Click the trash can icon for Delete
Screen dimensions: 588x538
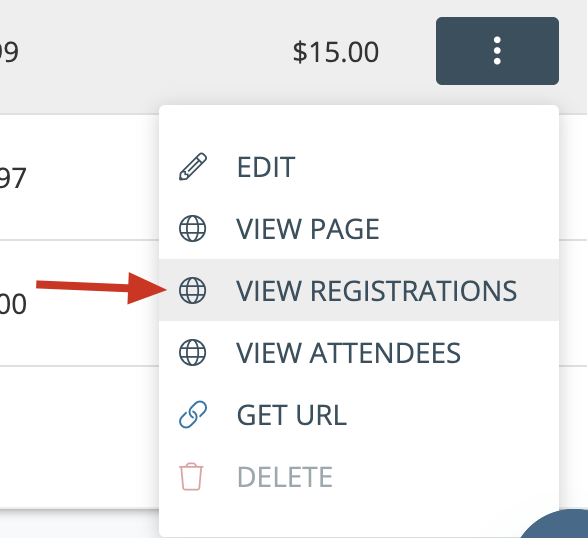pyautogui.click(x=191, y=477)
